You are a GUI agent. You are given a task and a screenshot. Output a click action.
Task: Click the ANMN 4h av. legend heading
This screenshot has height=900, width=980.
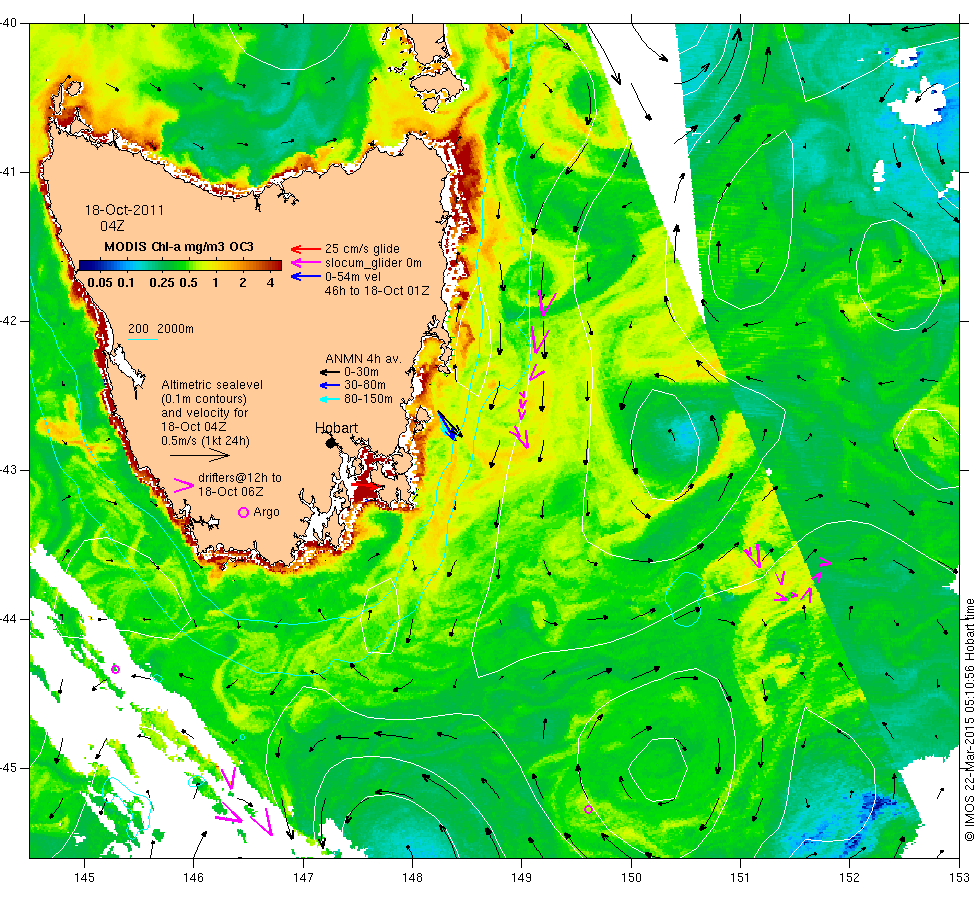coord(363,359)
